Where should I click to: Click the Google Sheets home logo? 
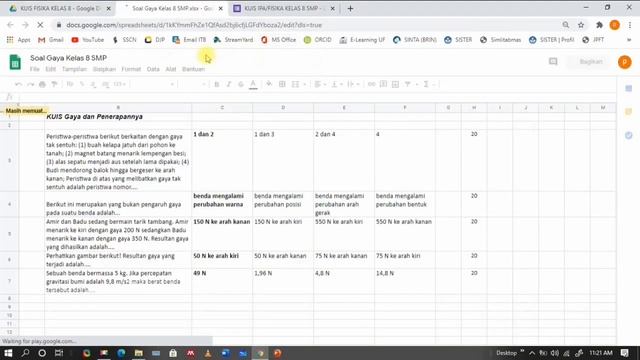tap(15, 62)
